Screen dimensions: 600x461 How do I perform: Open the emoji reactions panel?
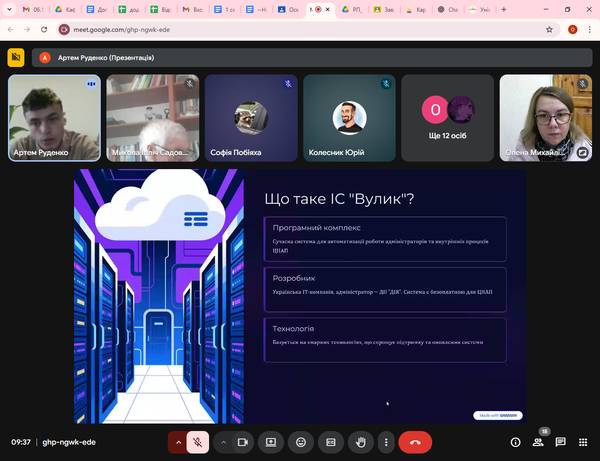click(300, 441)
